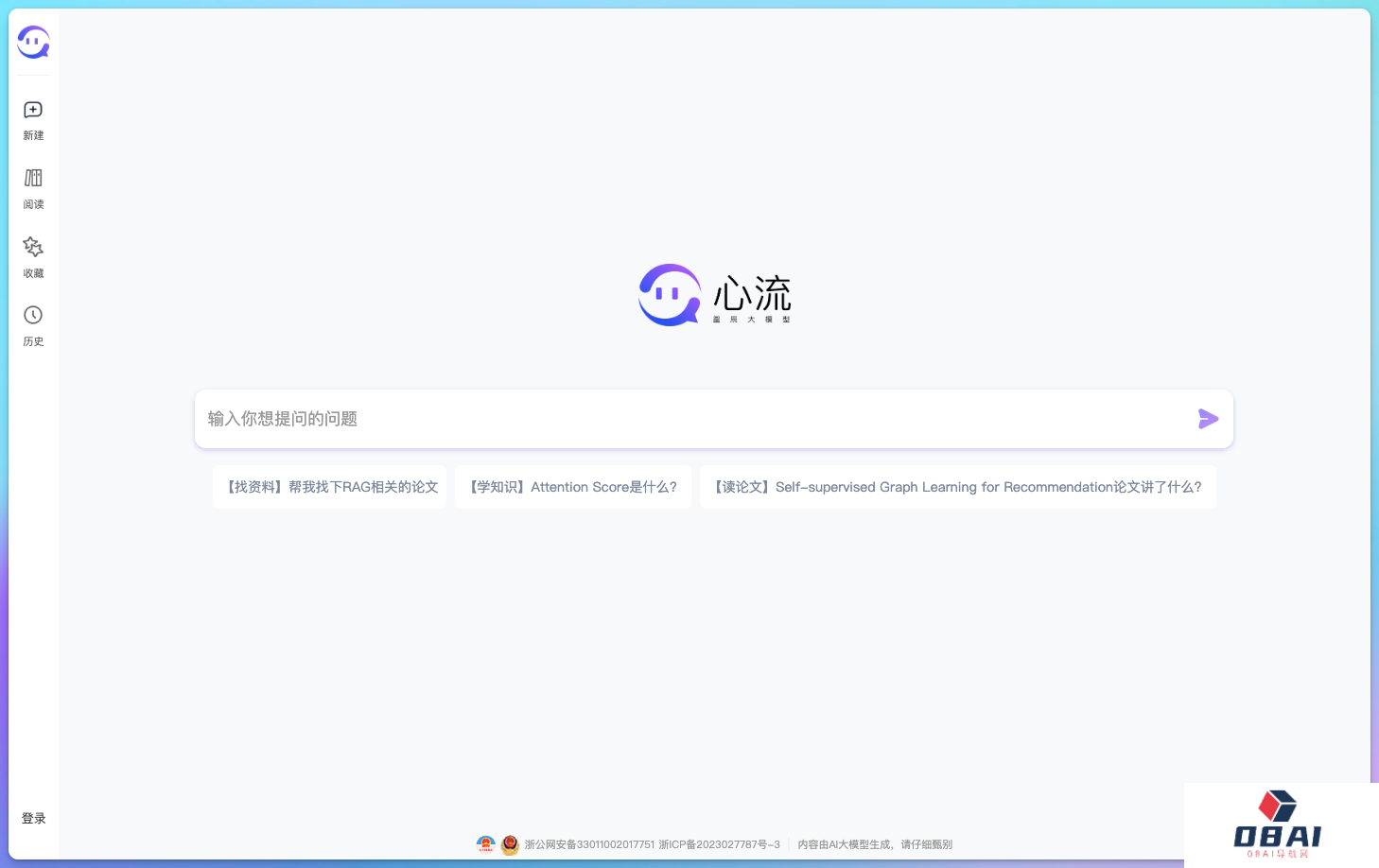Click the AI-generated content disclaimer text
This screenshot has height=868, width=1379.
click(874, 843)
